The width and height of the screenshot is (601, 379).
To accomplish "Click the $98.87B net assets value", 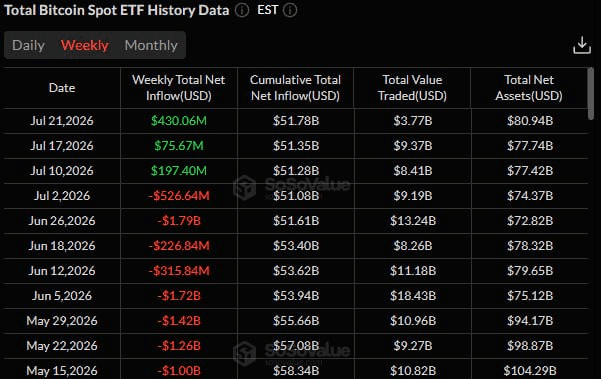I will click(530, 346).
